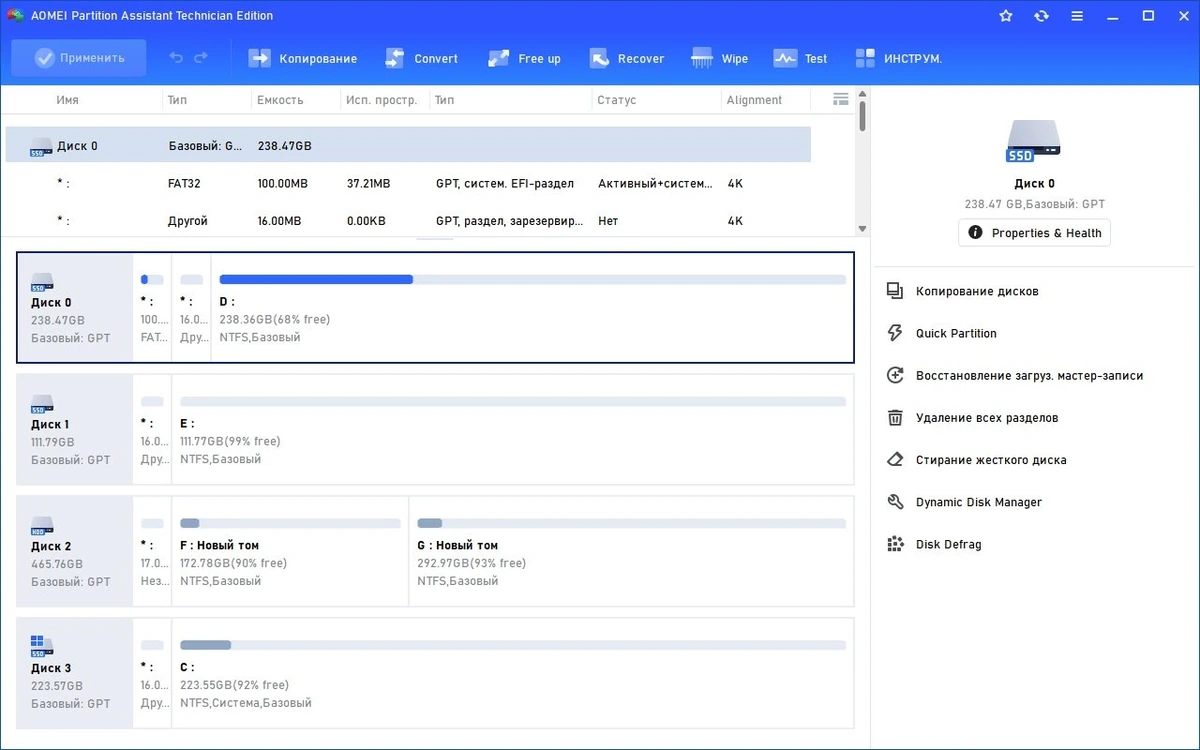Select the G: Новый том partition
Screen dimensions: 1200x750
point(632,551)
